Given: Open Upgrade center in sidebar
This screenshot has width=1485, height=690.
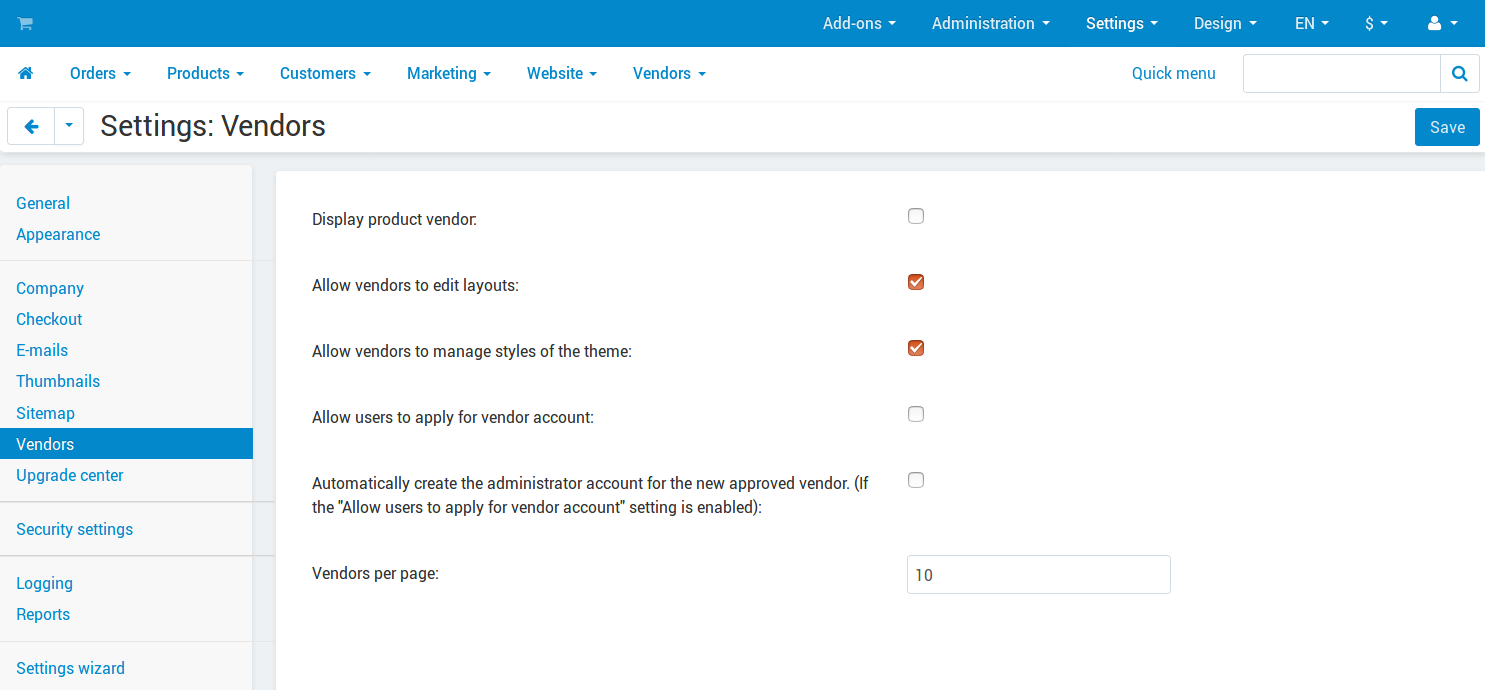Looking at the screenshot, I should click(x=70, y=475).
